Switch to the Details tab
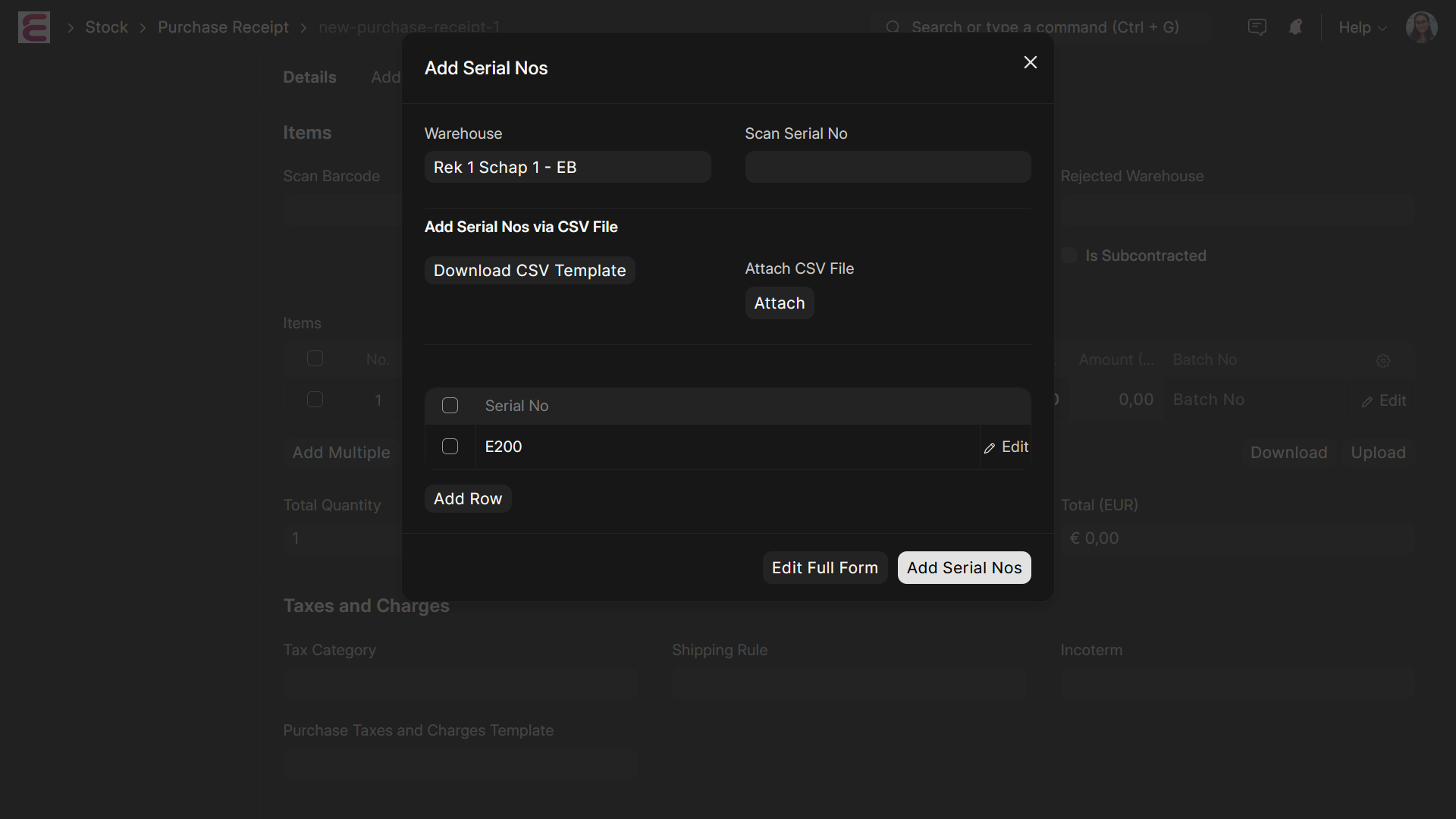The image size is (1456, 819). 309,77
